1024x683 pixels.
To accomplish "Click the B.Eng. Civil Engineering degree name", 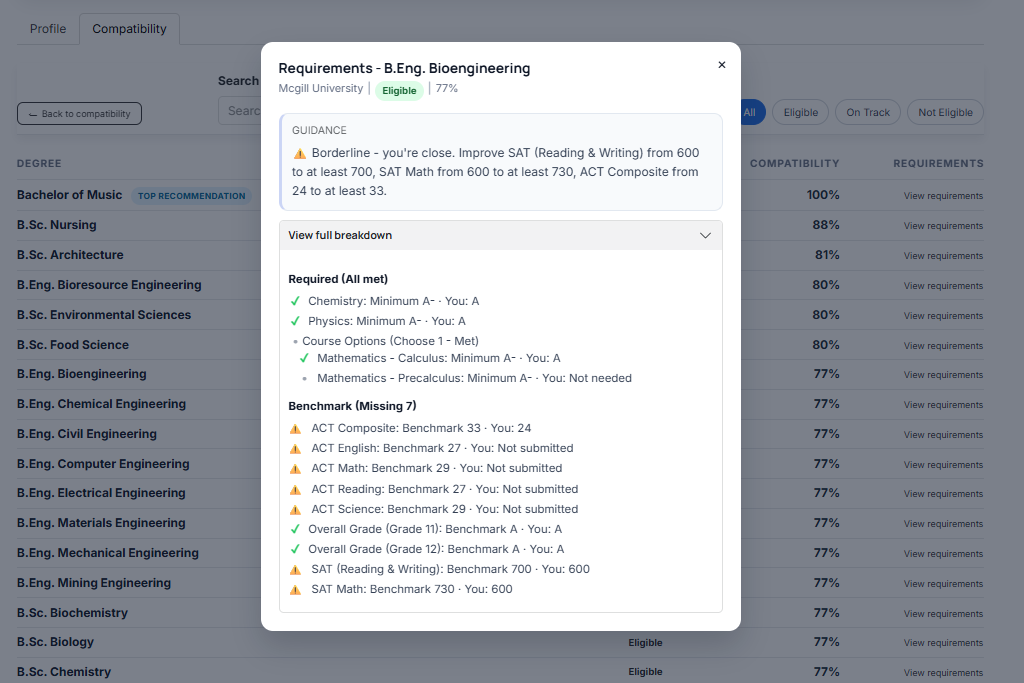I will (x=87, y=434).
